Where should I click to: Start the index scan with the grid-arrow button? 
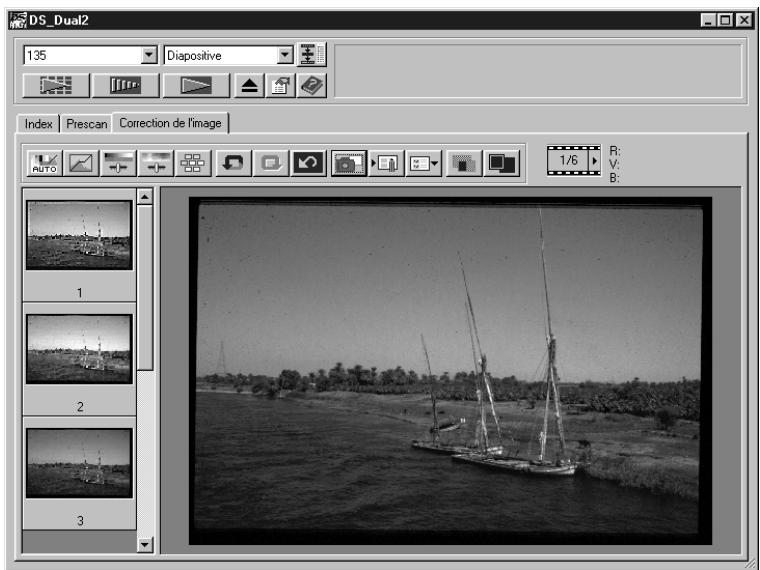(x=56, y=85)
